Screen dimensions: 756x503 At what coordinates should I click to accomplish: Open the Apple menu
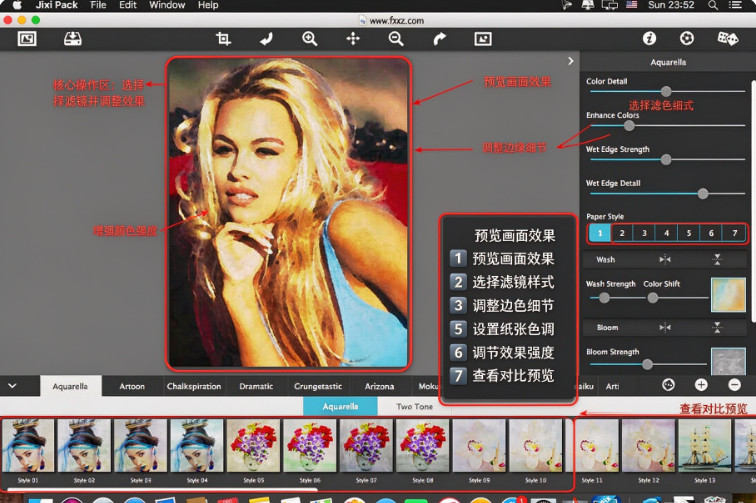[17, 5]
